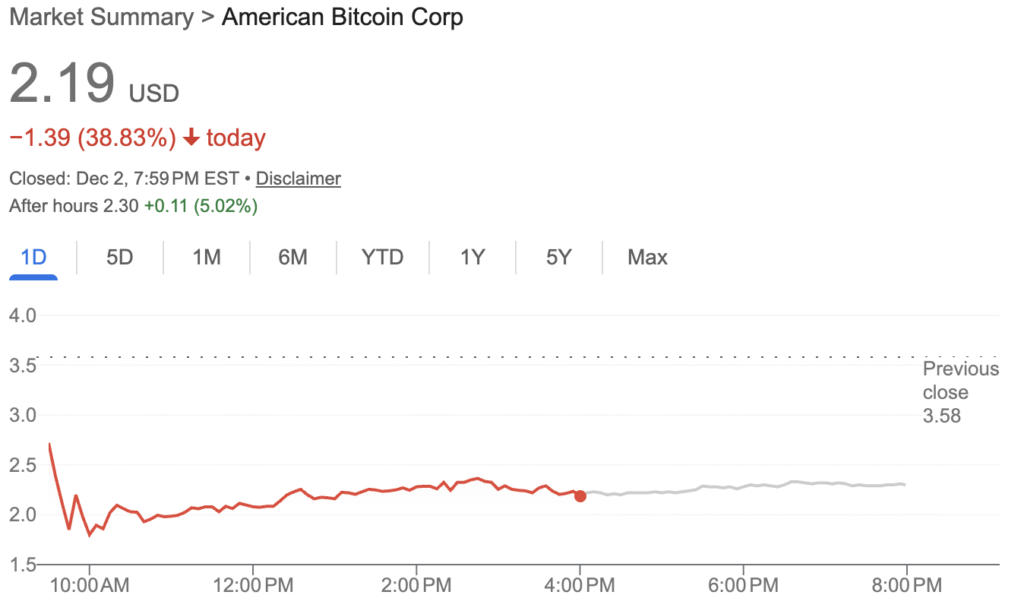
Task: Switch to the 5D time range
Action: tap(118, 257)
